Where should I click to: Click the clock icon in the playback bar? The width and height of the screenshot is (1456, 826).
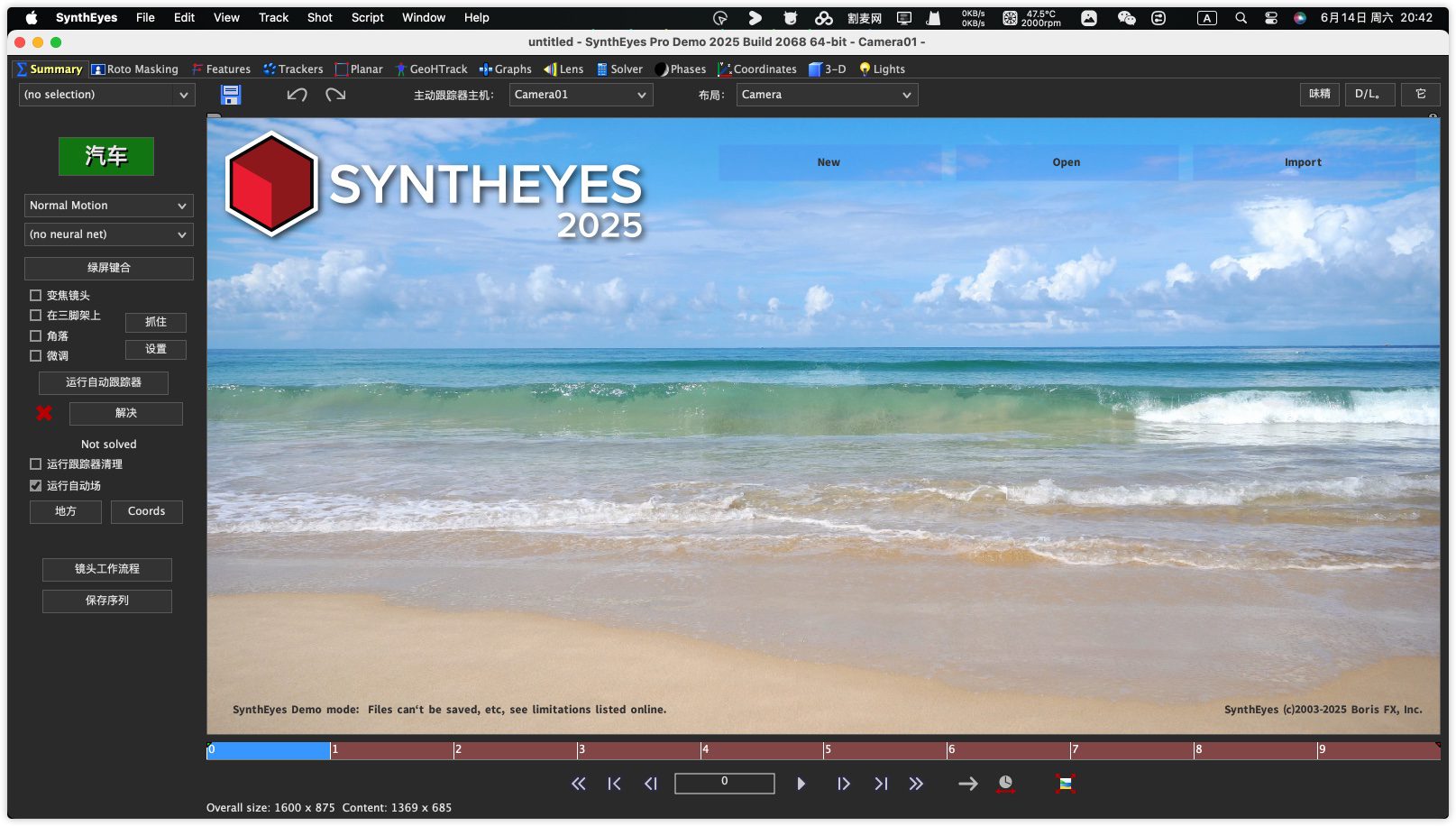tap(1005, 784)
